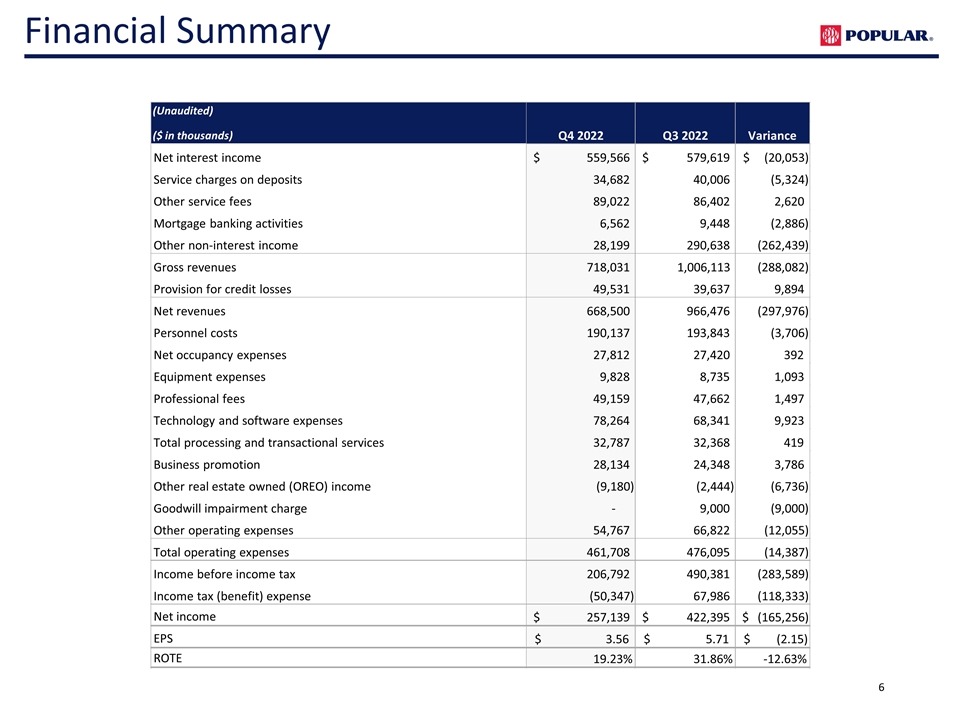Select the Provision for credit losses label
960x720 pixels.
[x=222, y=290]
